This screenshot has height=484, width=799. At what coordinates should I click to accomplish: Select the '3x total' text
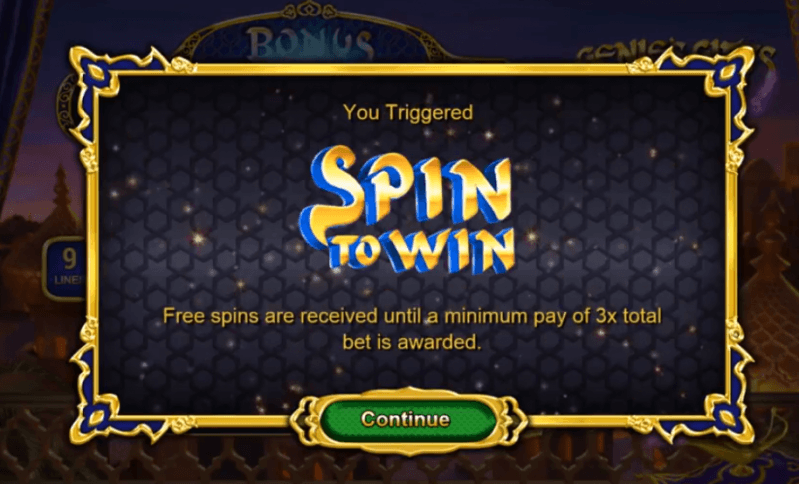(628, 316)
